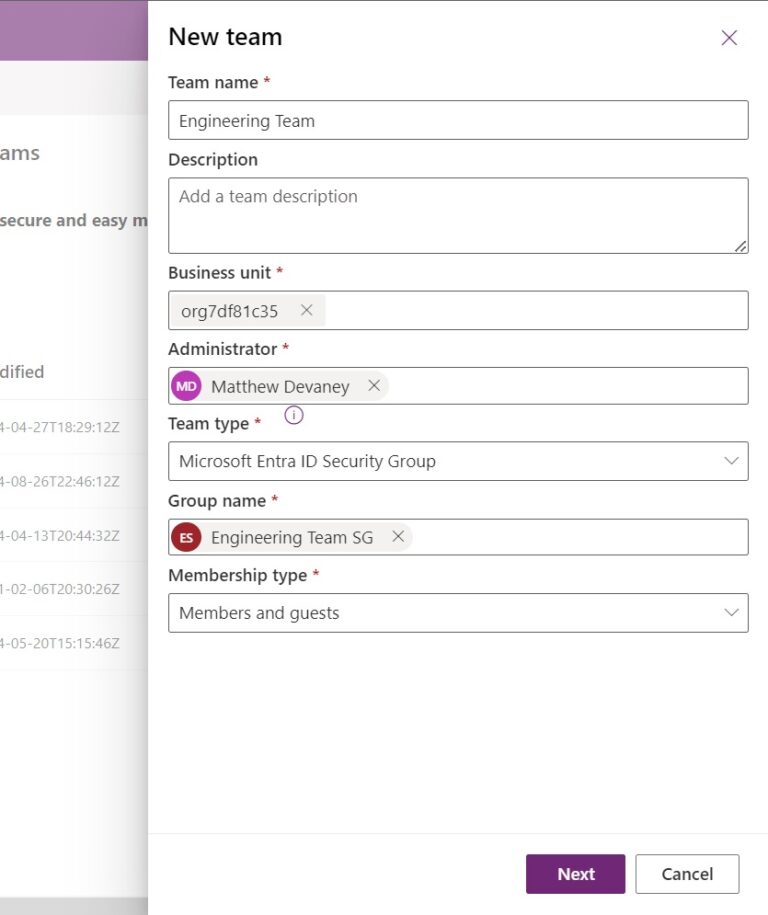Open the Team type info tooltip
This screenshot has width=768, height=915.
pyautogui.click(x=293, y=415)
